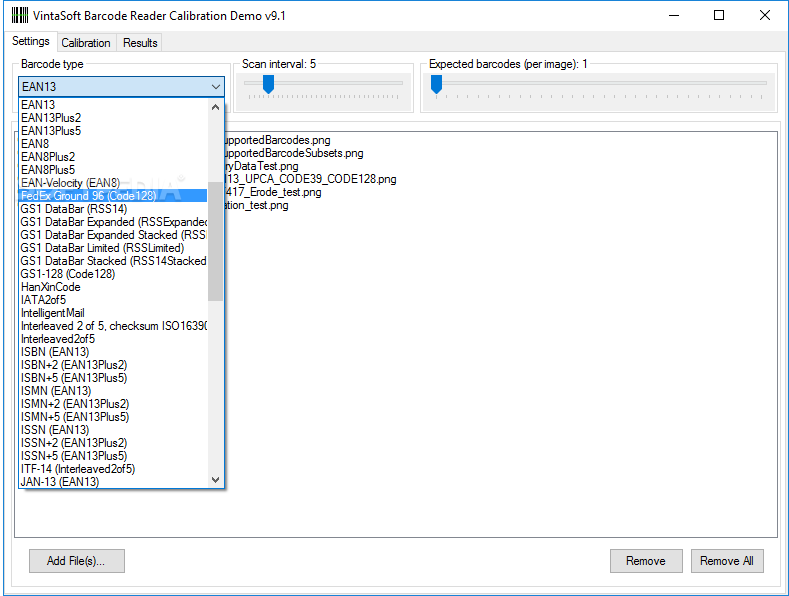Minimize the VintaSoft window
Screen dimensions: 789x596
pos(674,15)
